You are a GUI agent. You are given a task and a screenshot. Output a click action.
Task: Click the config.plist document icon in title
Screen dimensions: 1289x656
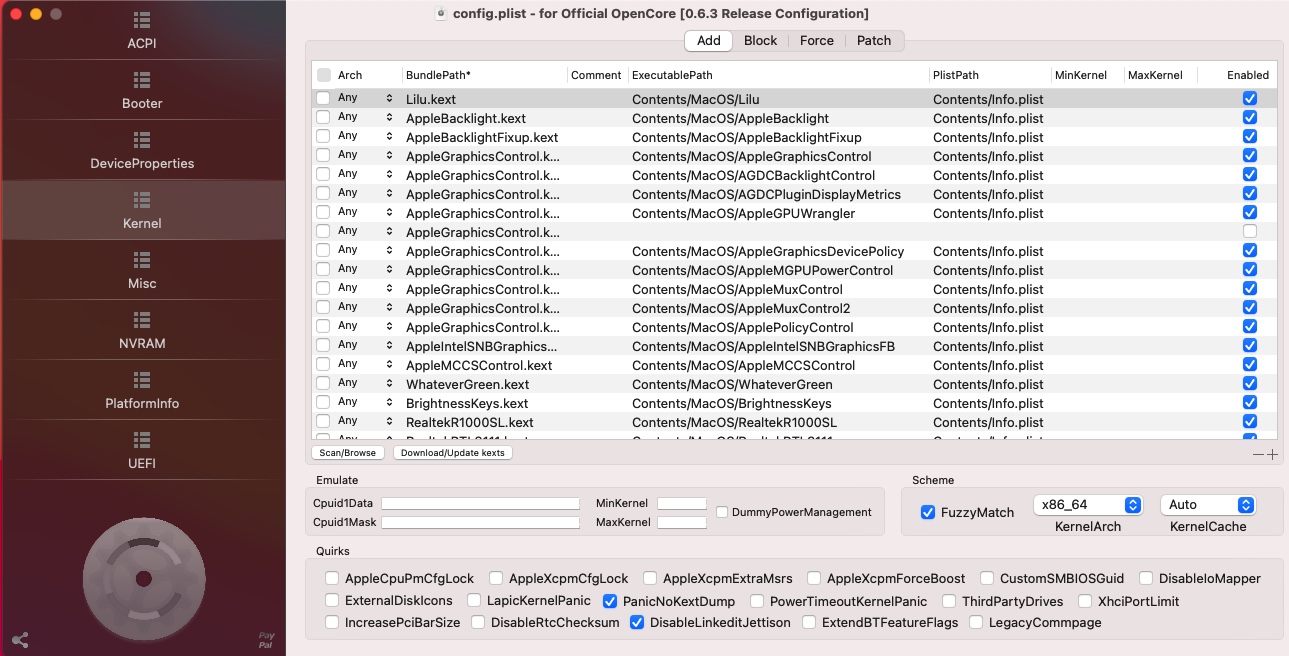[441, 13]
